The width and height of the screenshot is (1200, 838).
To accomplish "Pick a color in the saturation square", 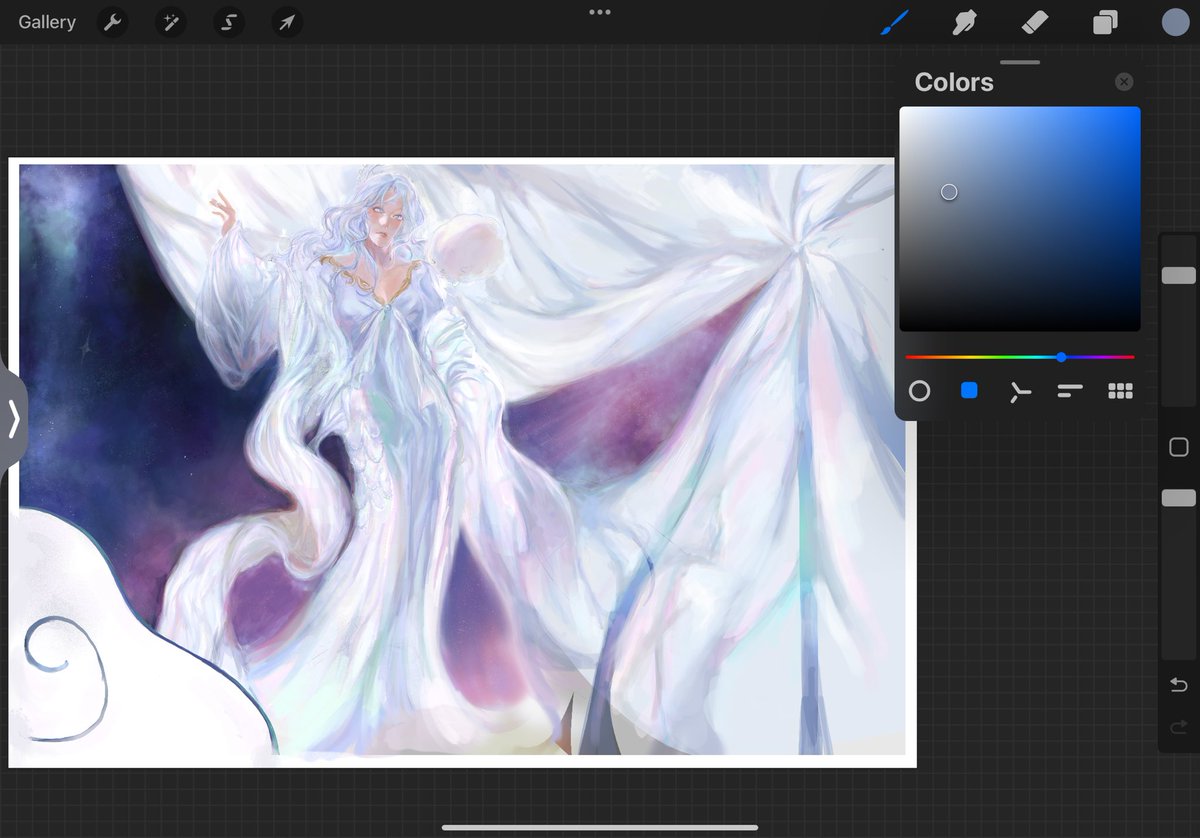I will 1020,219.
